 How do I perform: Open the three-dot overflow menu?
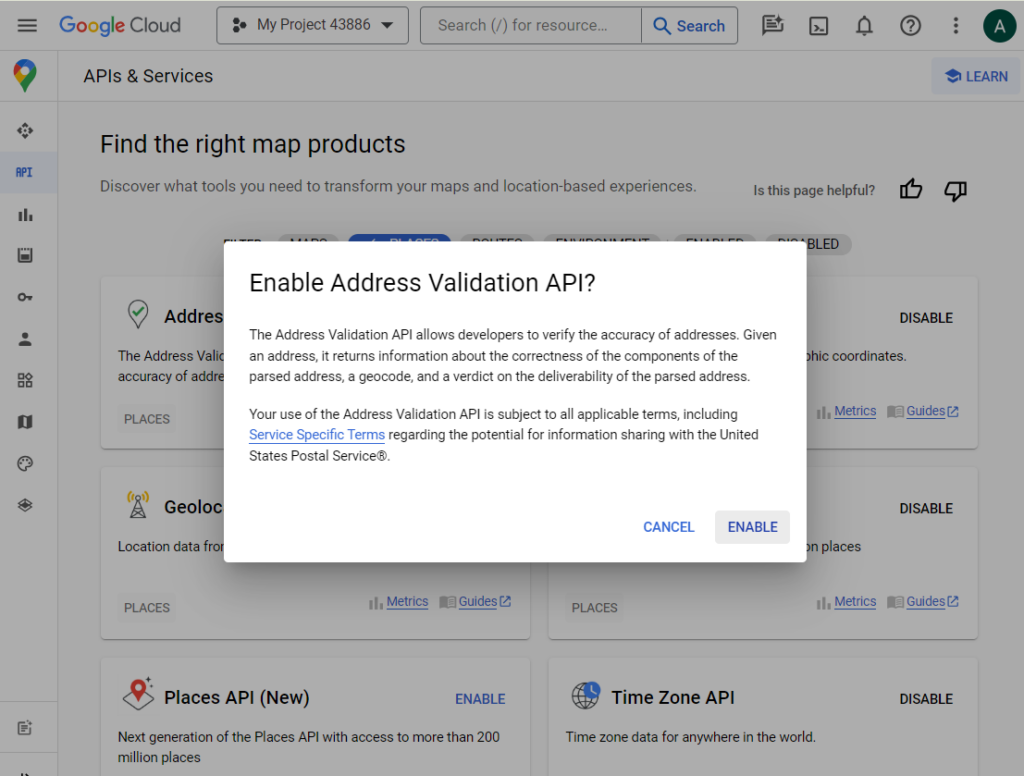point(955,25)
